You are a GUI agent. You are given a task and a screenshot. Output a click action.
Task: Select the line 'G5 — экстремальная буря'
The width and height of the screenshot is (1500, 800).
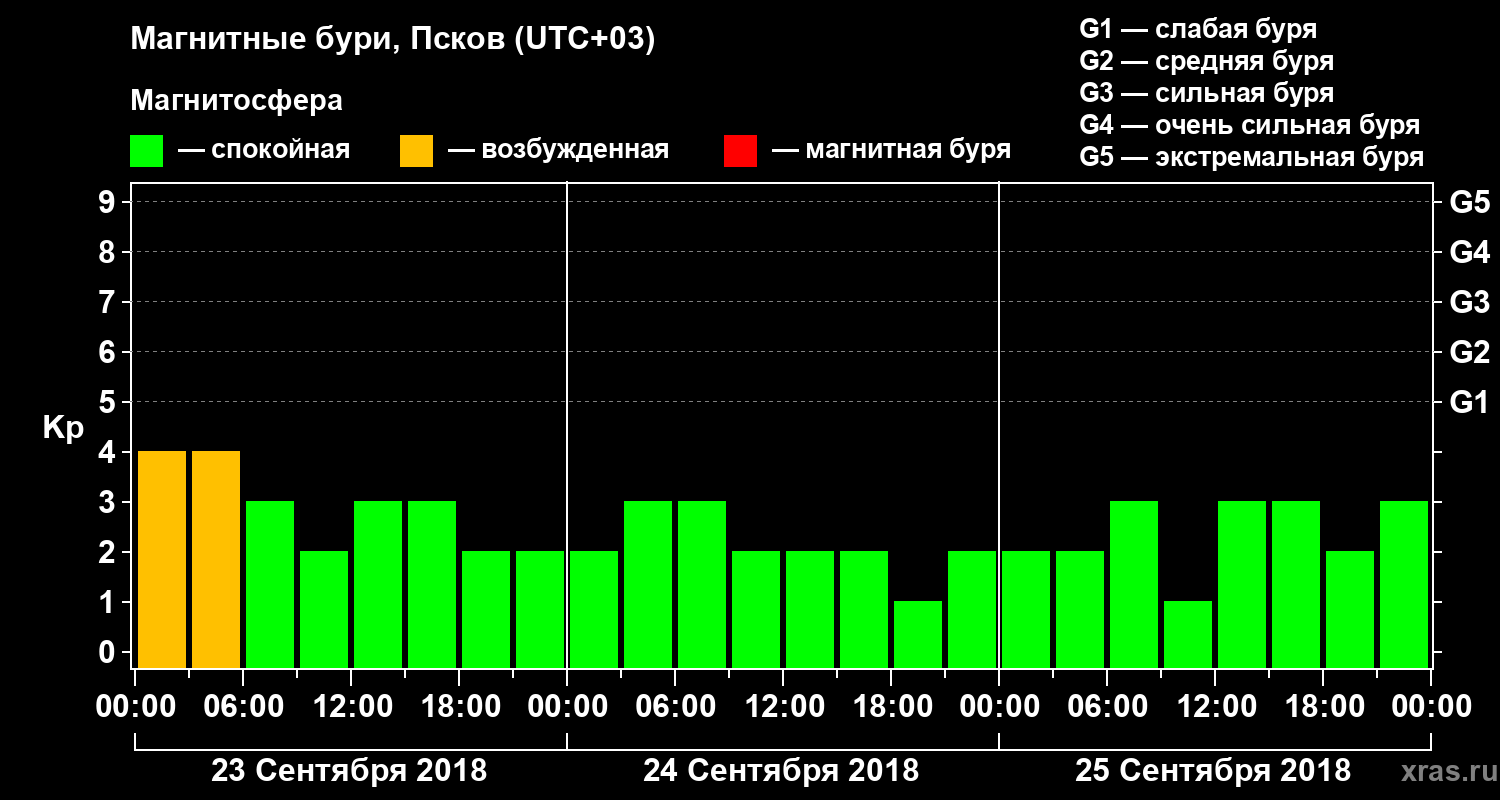pos(1251,157)
